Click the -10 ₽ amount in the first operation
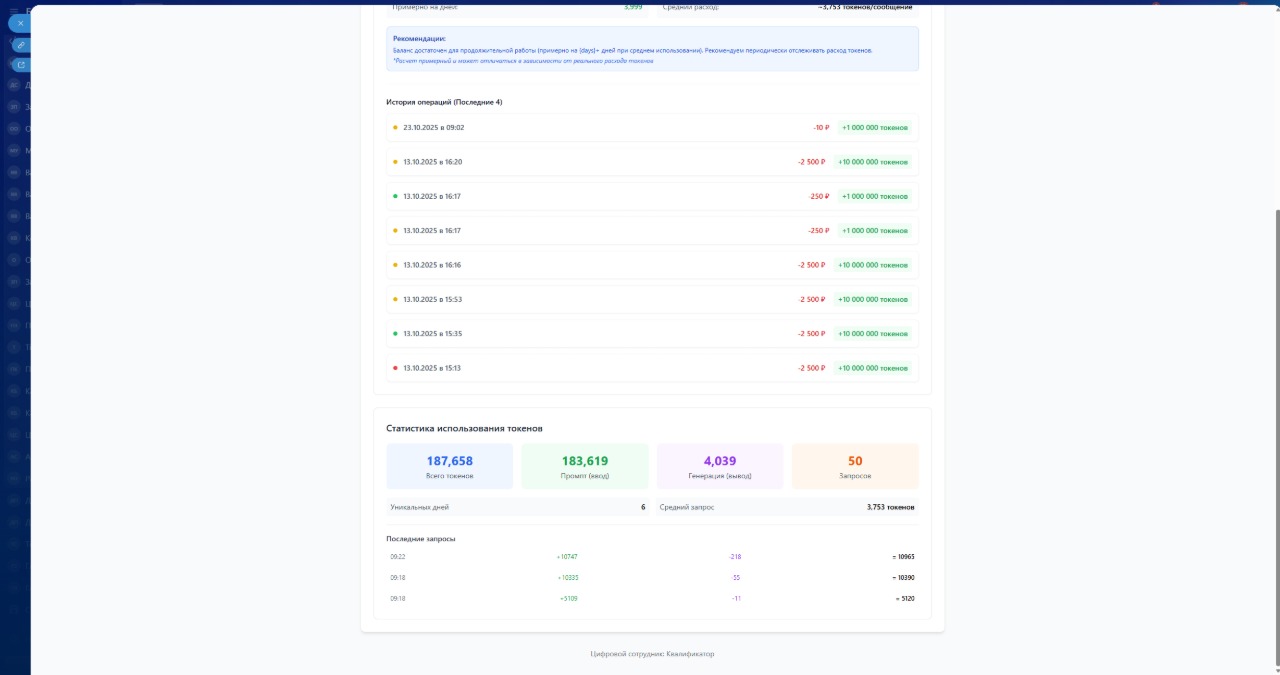 click(821, 128)
